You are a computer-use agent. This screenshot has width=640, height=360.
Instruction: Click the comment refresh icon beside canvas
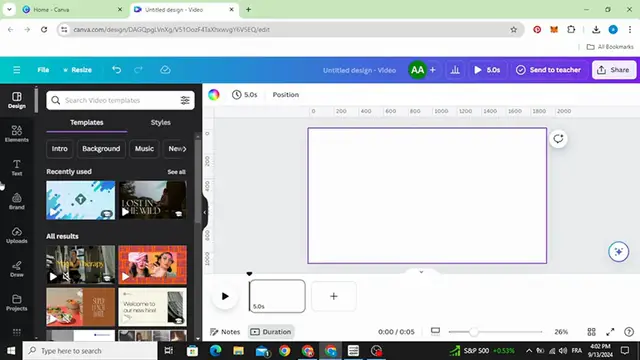point(558,139)
